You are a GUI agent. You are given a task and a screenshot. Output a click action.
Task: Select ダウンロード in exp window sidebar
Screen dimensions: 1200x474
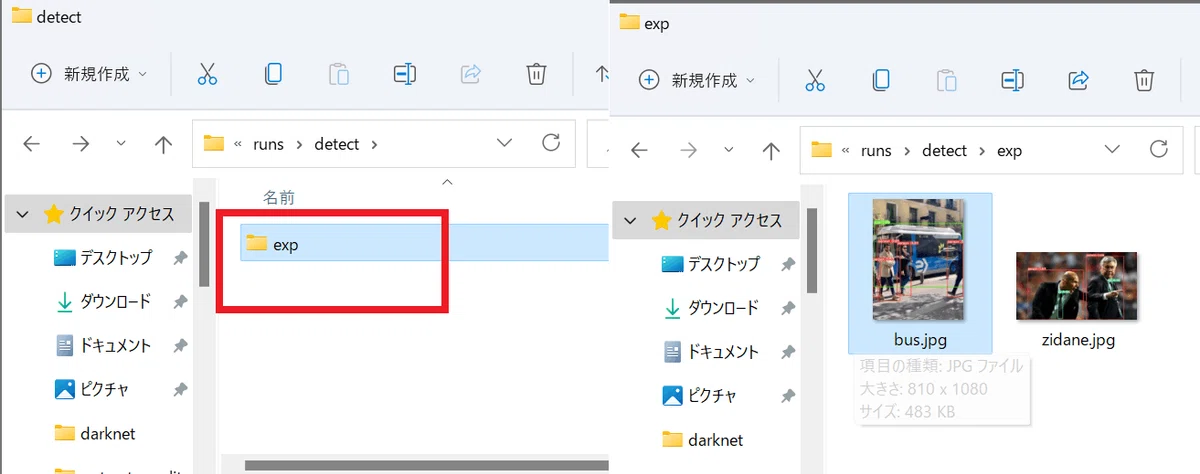point(710,308)
